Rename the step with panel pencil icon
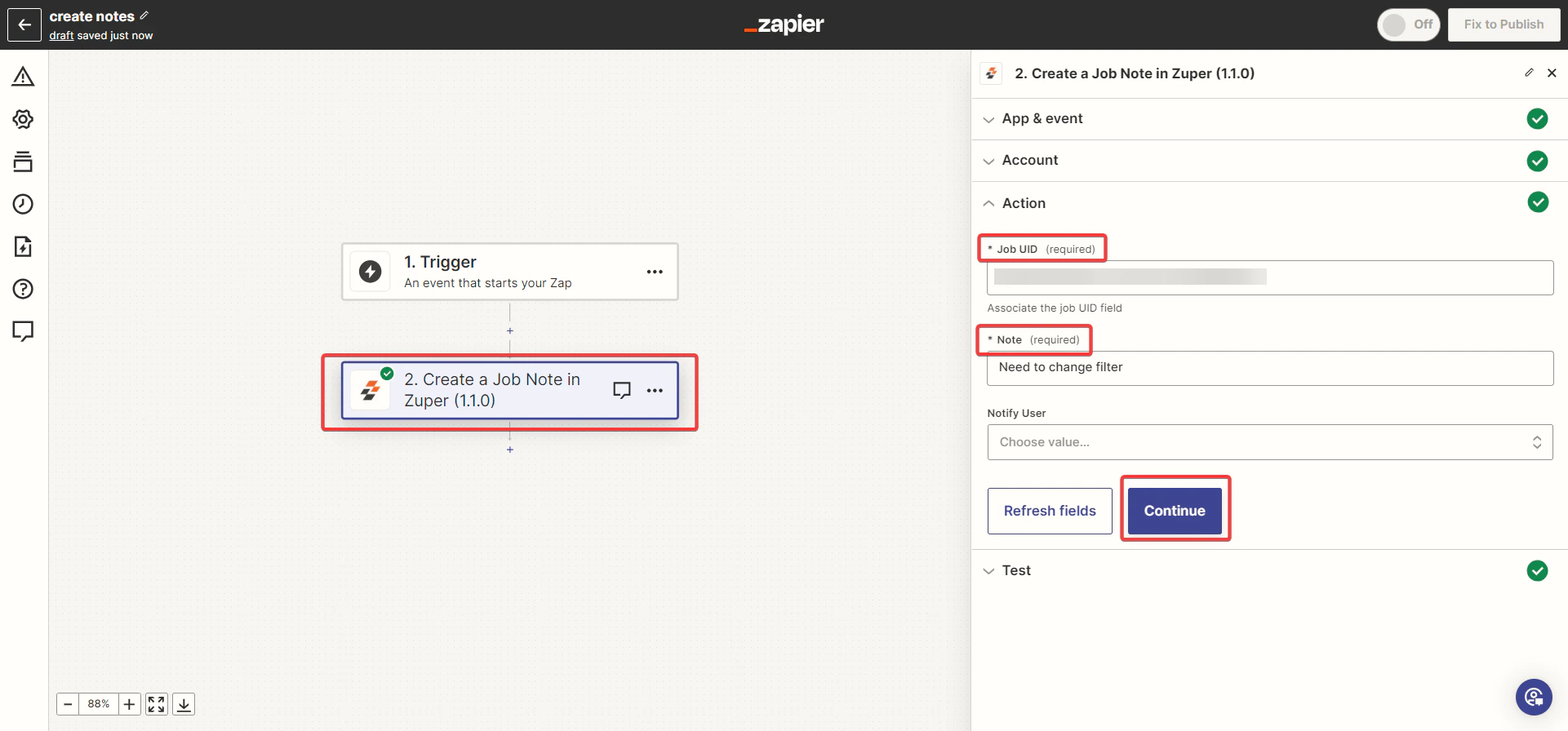1568x731 pixels. click(1529, 73)
